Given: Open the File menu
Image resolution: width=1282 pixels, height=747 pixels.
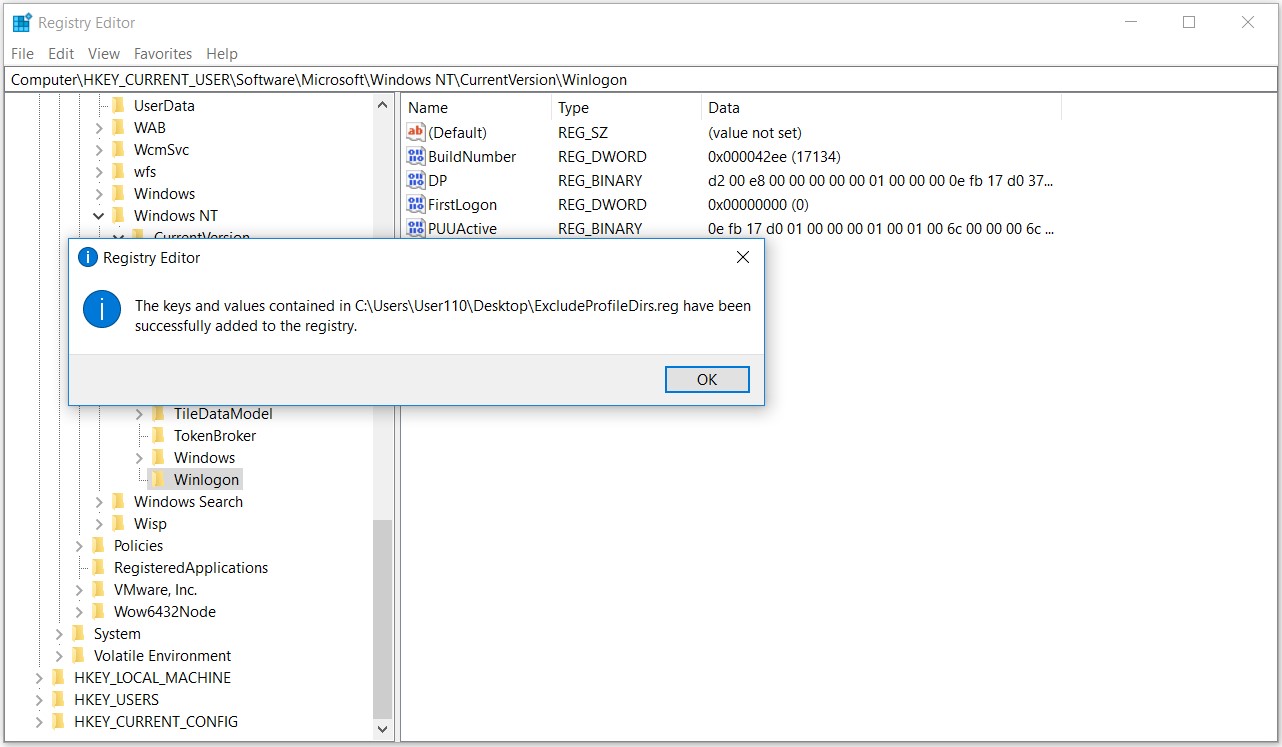Looking at the screenshot, I should pos(22,54).
